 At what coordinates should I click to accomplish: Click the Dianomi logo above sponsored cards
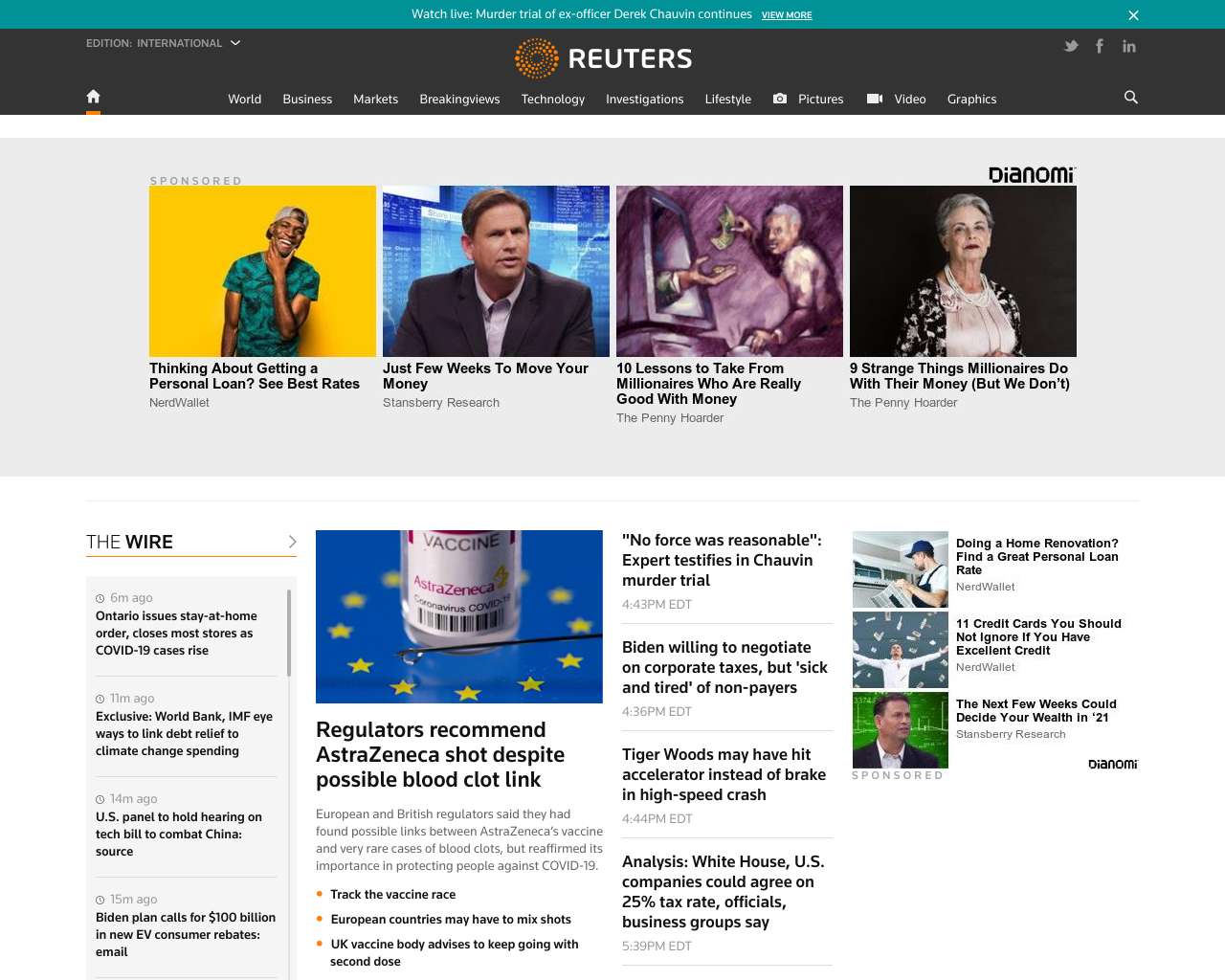click(1032, 174)
